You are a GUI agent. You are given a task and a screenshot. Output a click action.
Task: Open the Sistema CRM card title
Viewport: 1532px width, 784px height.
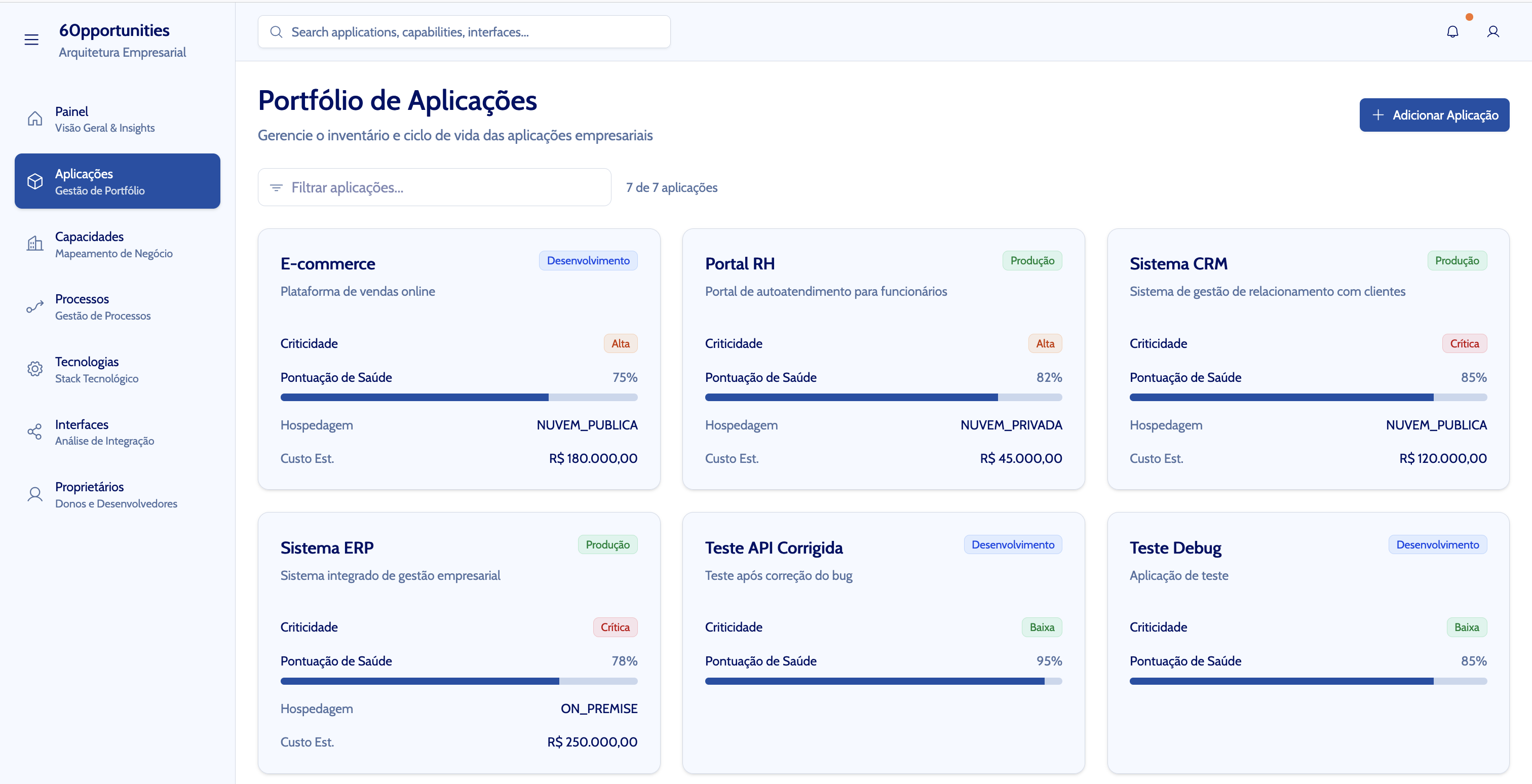(x=1177, y=264)
